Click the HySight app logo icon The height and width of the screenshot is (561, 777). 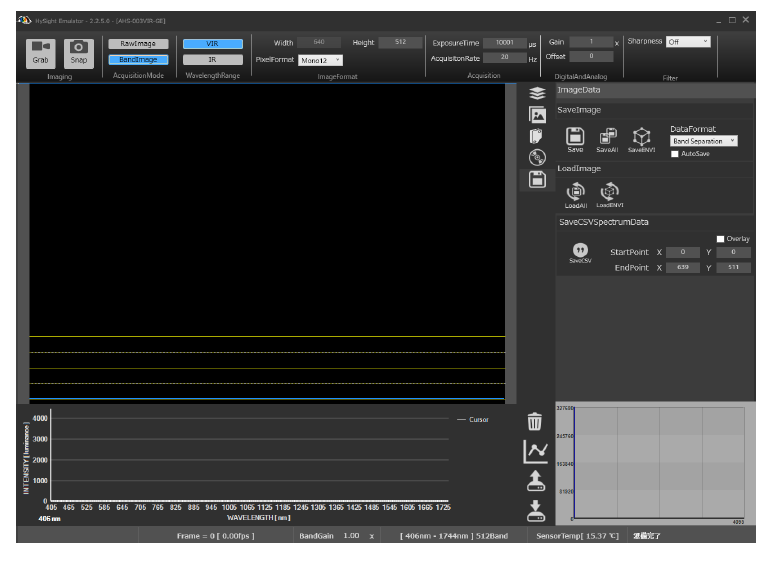click(x=24, y=20)
